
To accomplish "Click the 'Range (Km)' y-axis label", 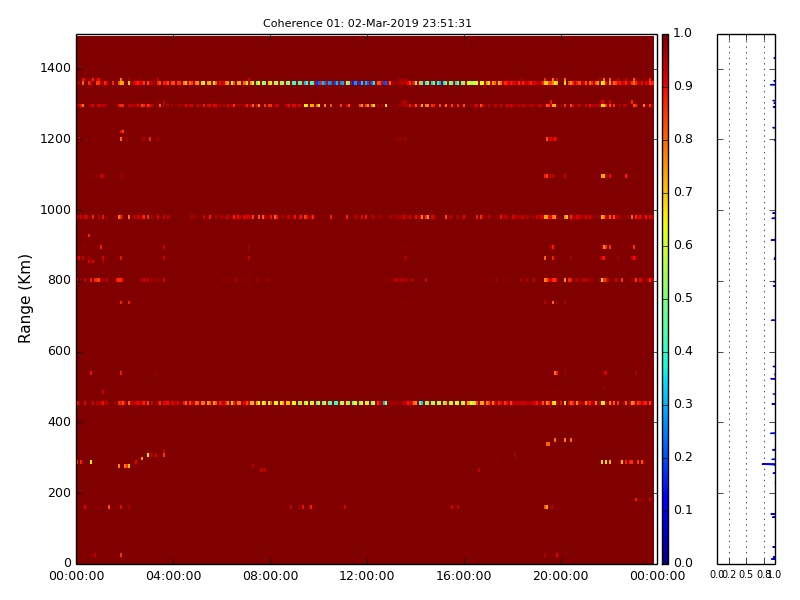I will point(24,299).
